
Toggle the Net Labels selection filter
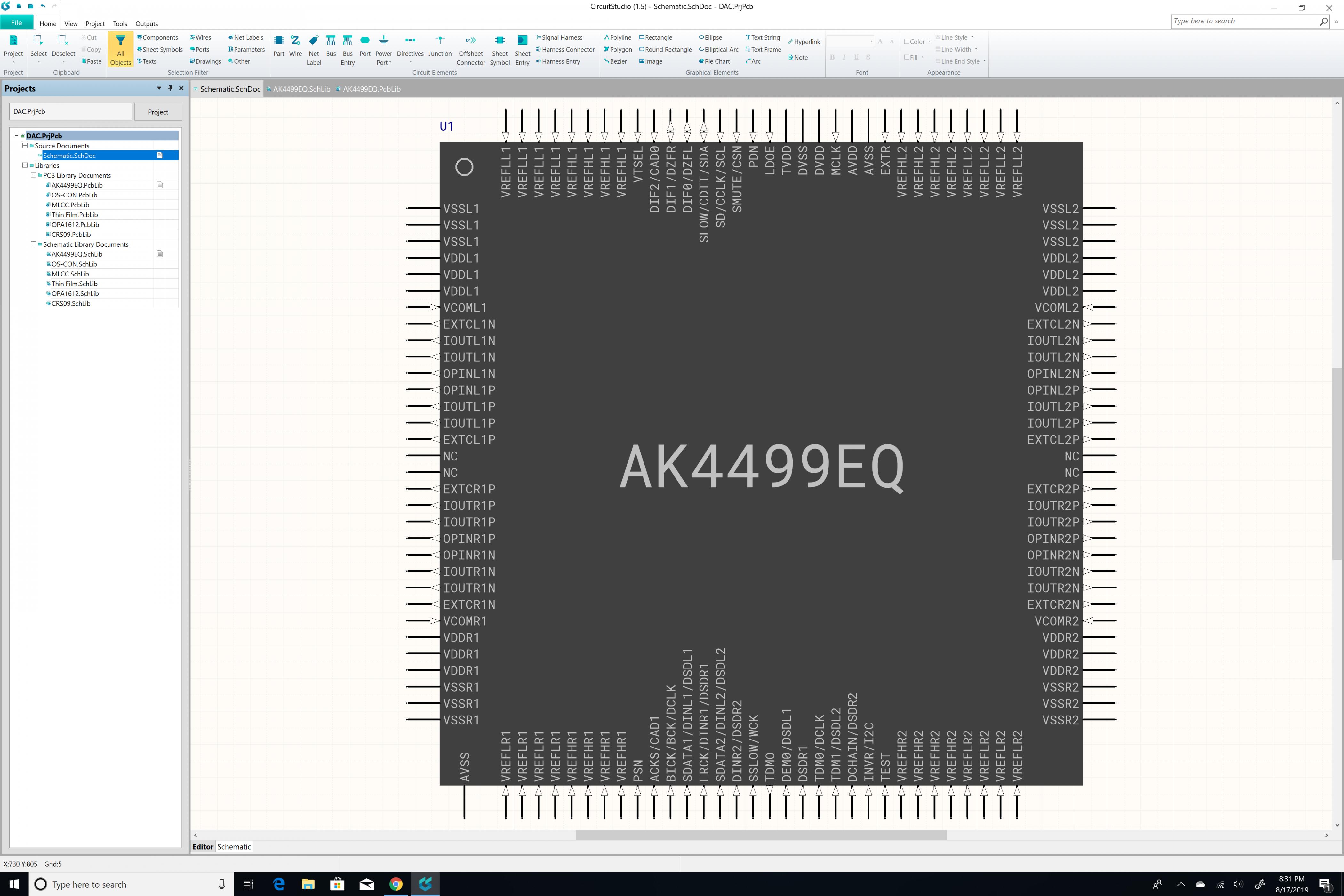point(246,37)
